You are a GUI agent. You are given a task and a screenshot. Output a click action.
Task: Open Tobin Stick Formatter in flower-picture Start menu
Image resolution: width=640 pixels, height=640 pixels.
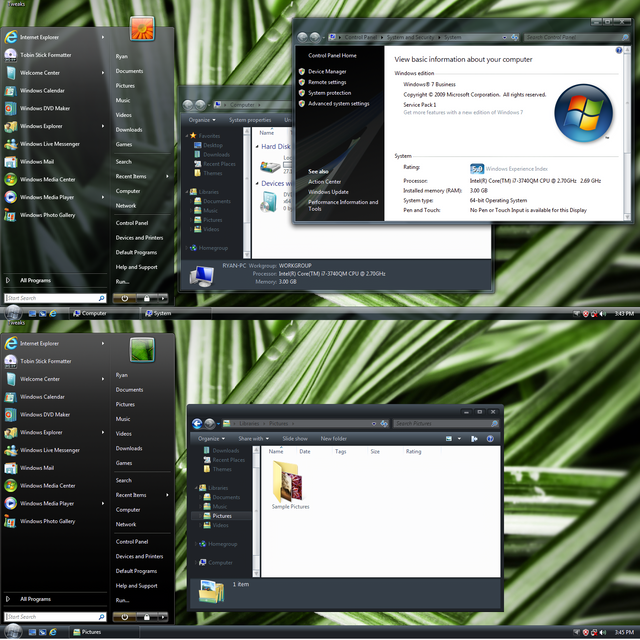click(53, 55)
